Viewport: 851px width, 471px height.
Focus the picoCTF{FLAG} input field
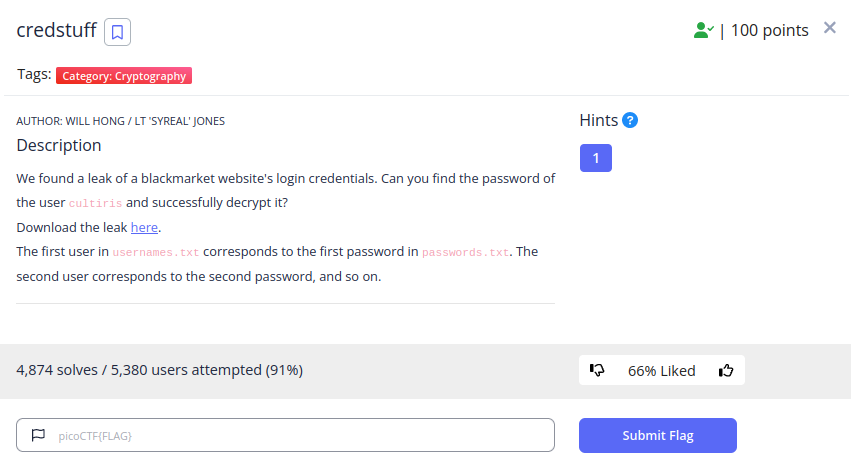(x=285, y=435)
